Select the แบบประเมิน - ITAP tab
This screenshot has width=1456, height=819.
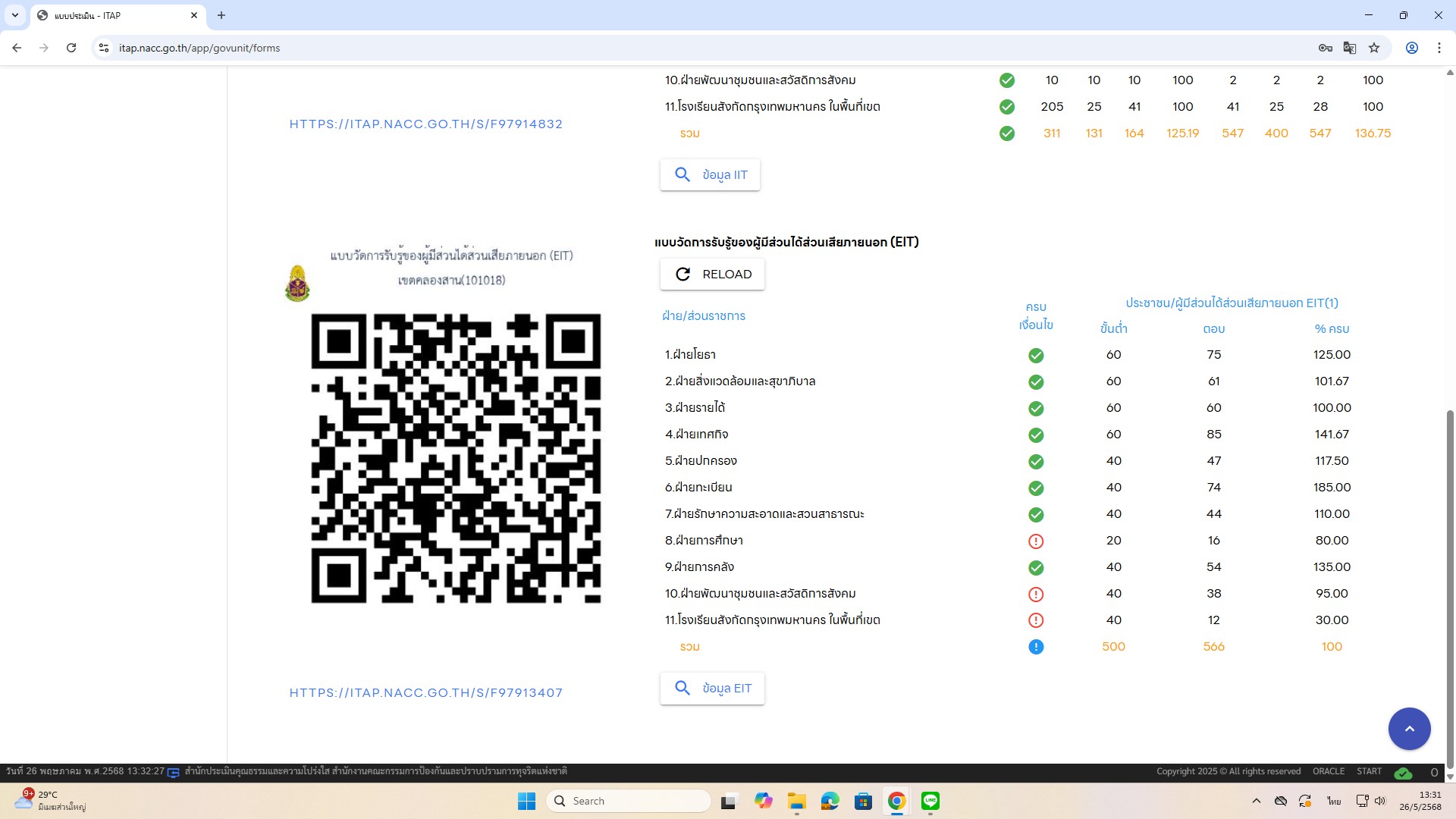[118, 15]
